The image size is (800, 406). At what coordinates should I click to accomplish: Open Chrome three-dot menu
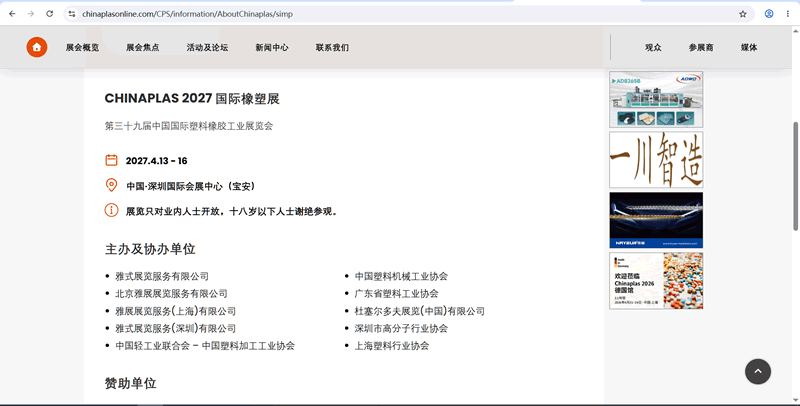tap(788, 14)
